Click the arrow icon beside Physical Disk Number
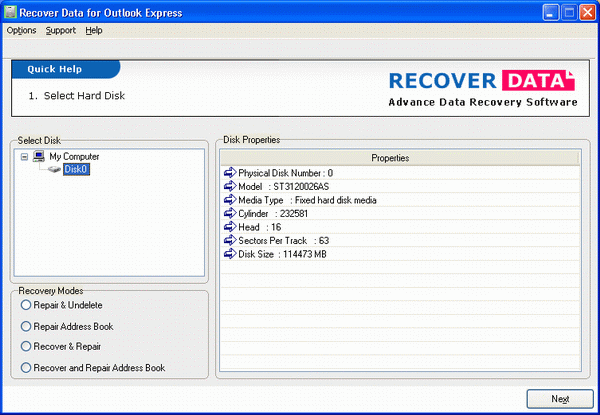 [229, 173]
